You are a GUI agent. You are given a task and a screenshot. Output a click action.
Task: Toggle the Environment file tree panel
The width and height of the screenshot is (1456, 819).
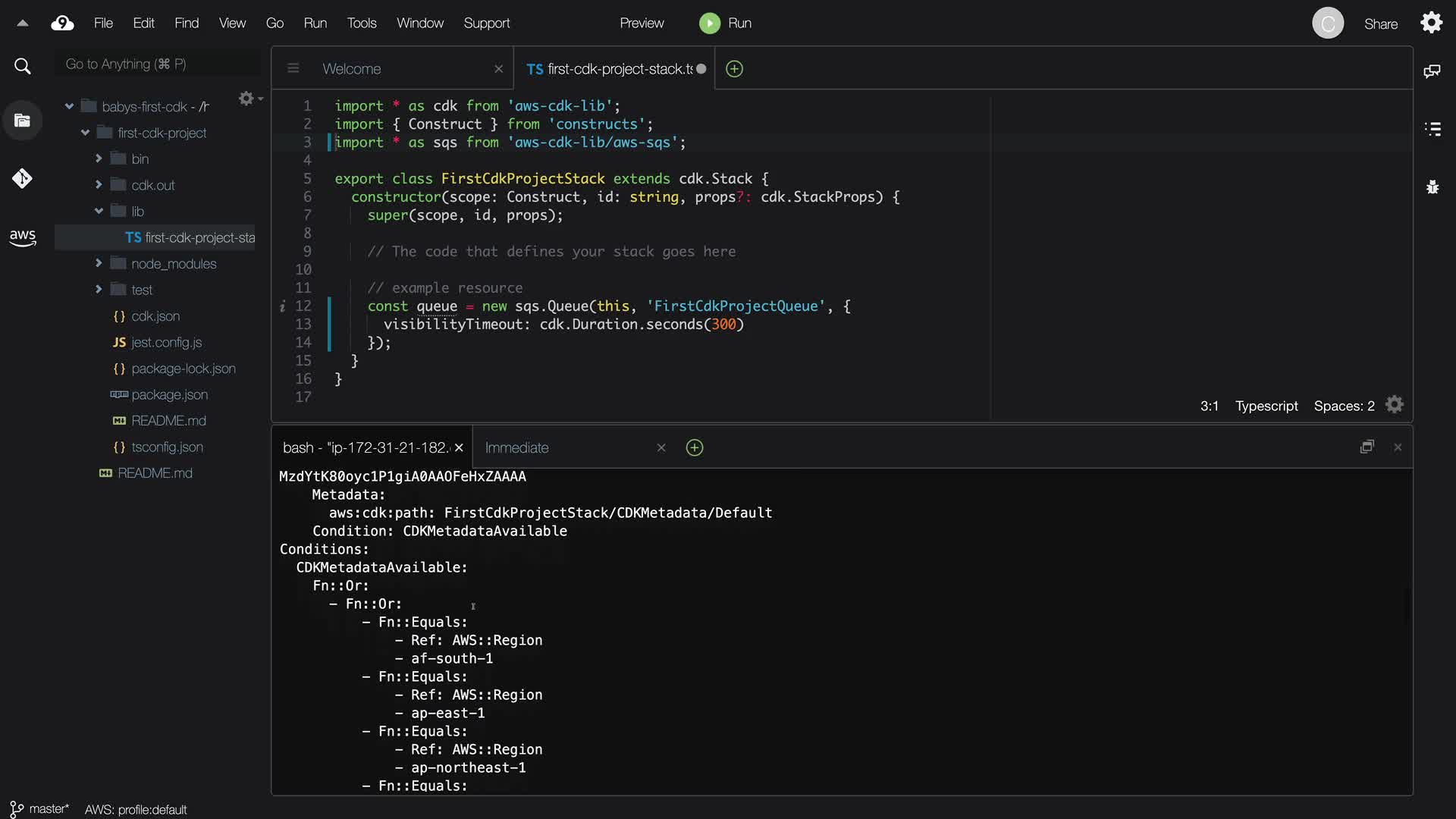[x=23, y=121]
